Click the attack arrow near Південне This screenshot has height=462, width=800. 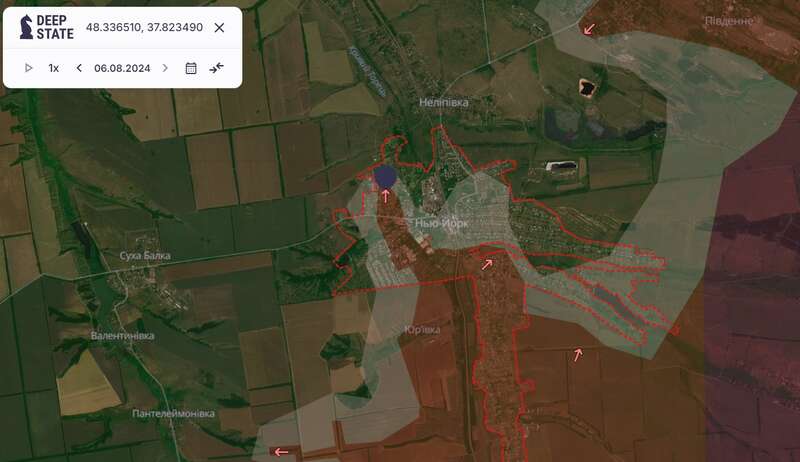(590, 29)
